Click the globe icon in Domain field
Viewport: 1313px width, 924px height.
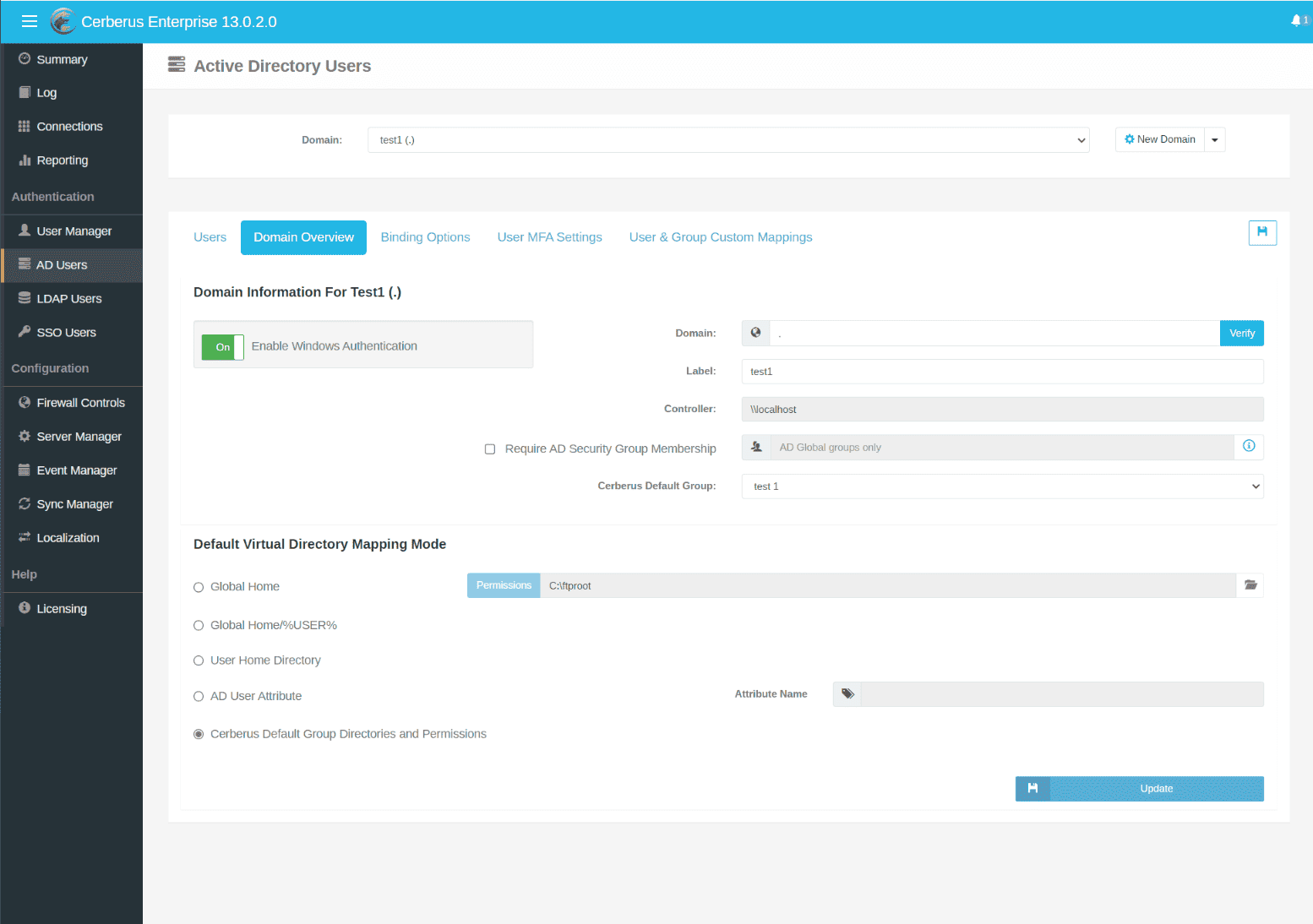[756, 333]
